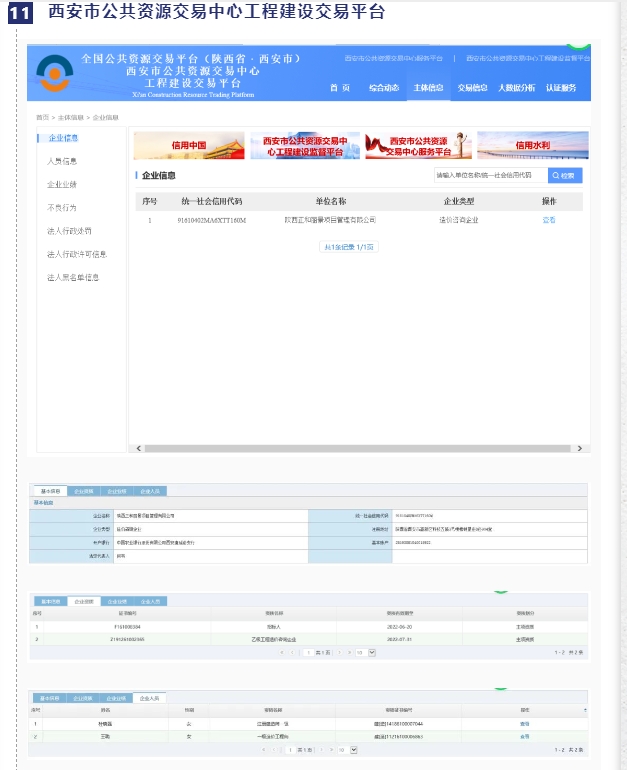Click 查看 for 陕西正和源景项目管理有限公司 row

tap(549, 220)
